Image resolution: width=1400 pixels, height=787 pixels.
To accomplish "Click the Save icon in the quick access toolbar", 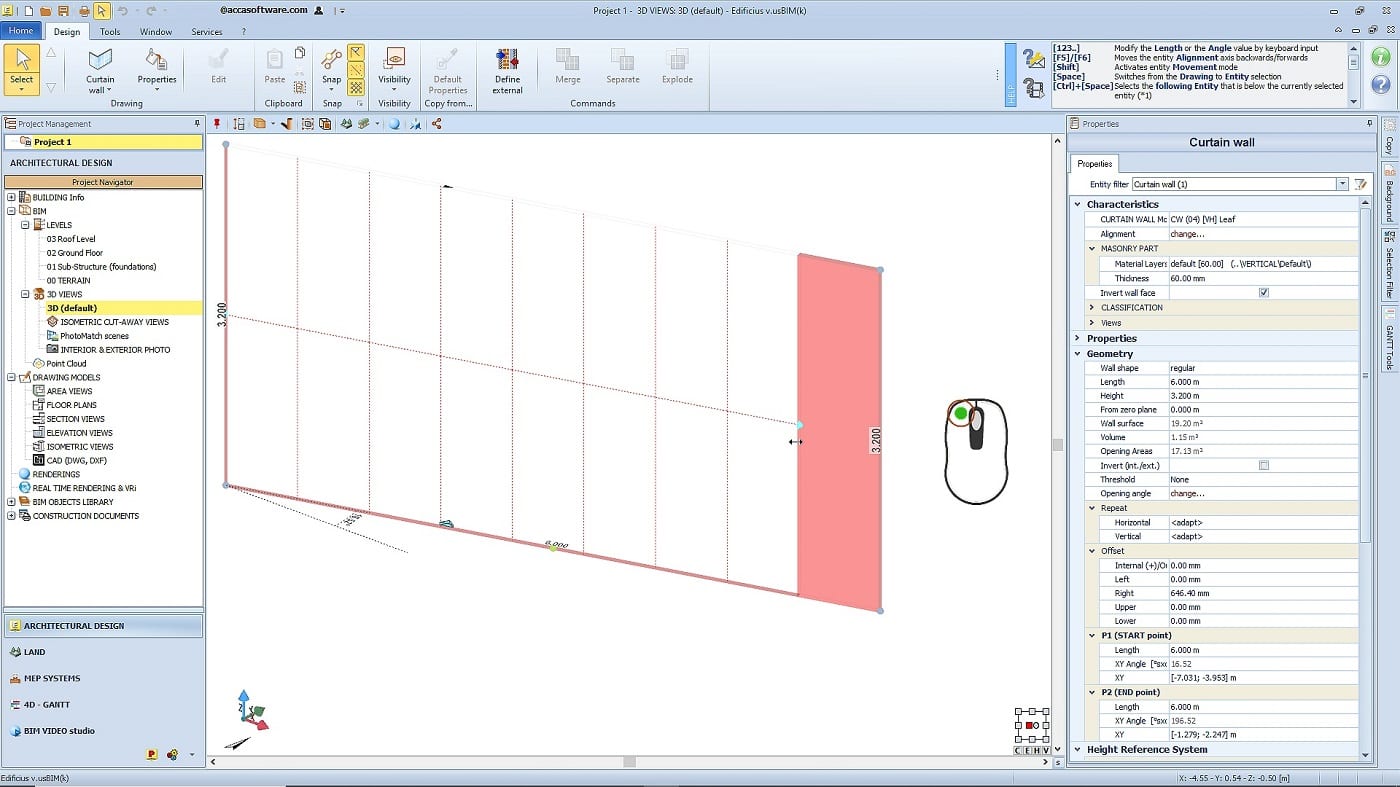I will tap(63, 10).
